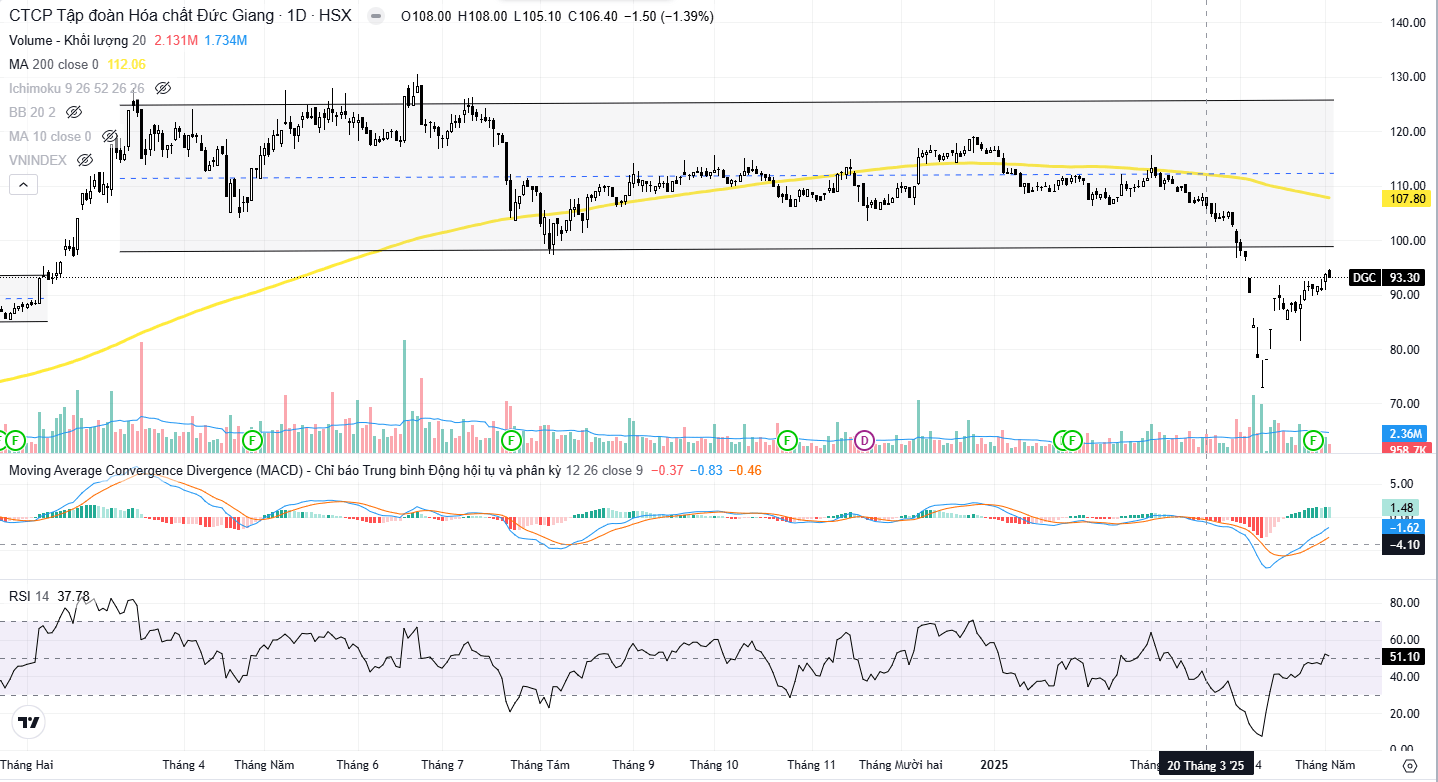Select the red 2.131M volume value
Image resolution: width=1438 pixels, height=782 pixels.
click(x=175, y=40)
